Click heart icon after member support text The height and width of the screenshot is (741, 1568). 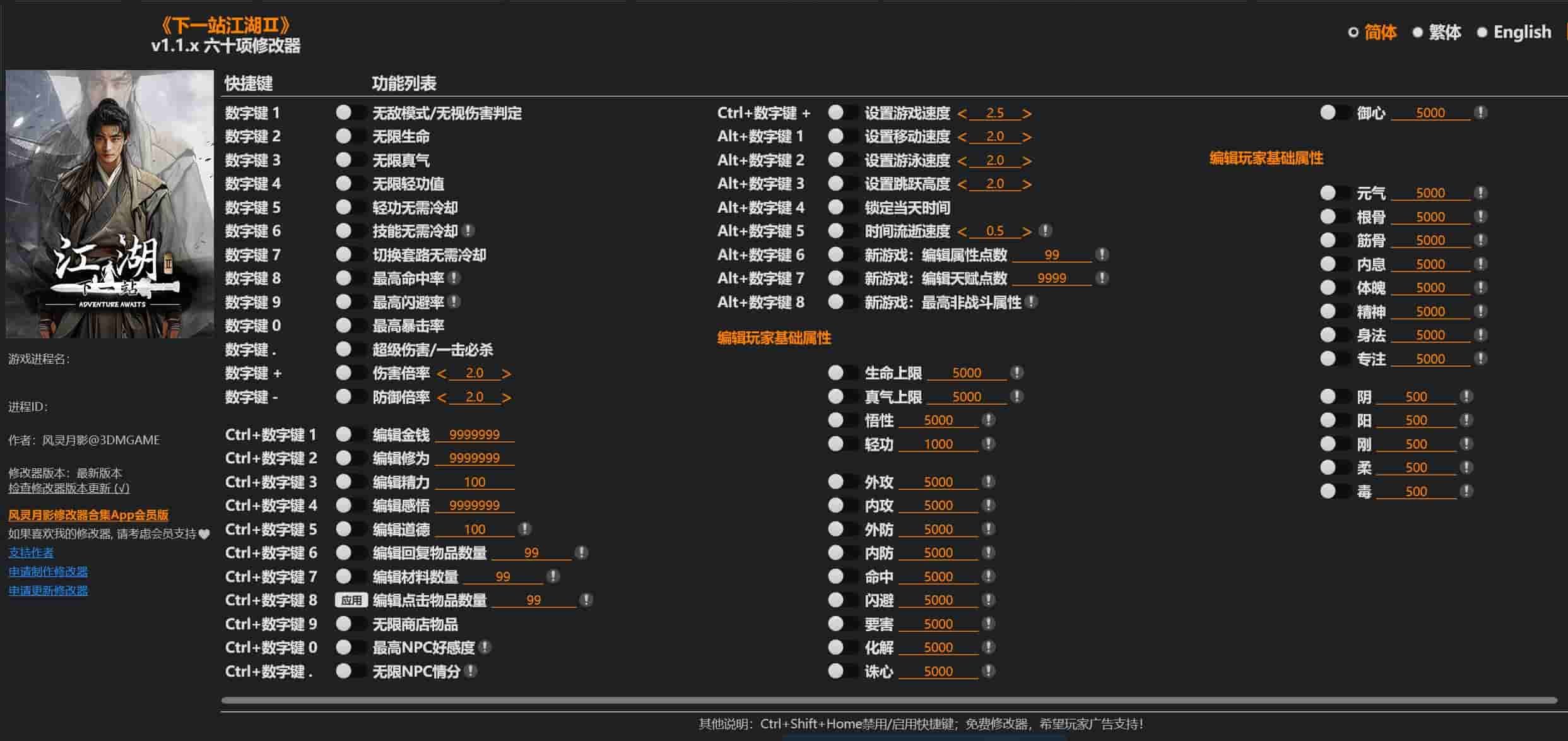coord(204,535)
